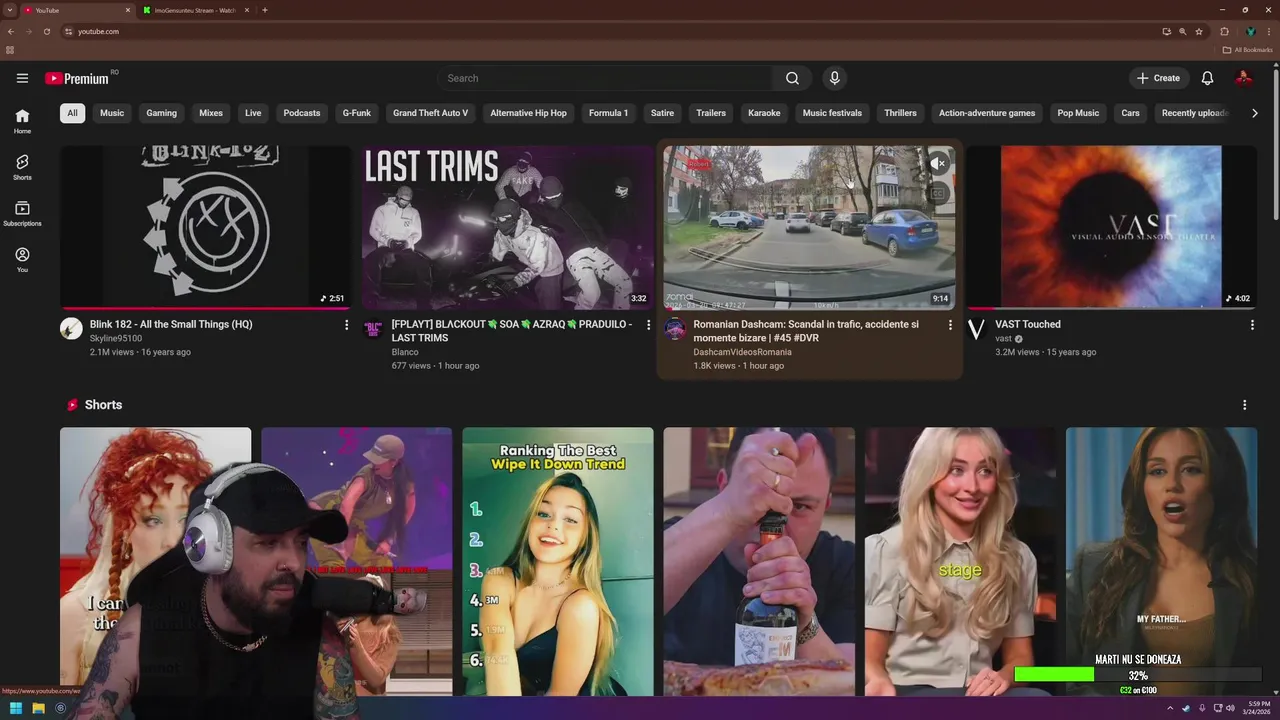
Task: Open File Explorer from the taskbar
Action: point(38,708)
